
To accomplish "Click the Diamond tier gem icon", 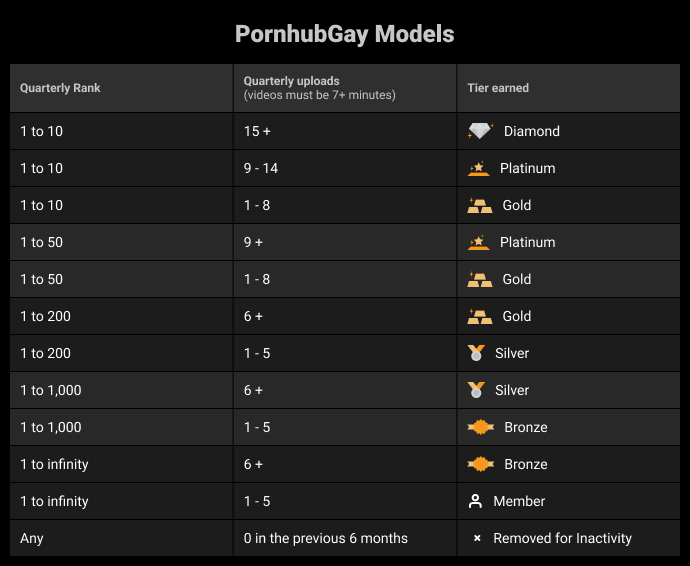I will 480,131.
